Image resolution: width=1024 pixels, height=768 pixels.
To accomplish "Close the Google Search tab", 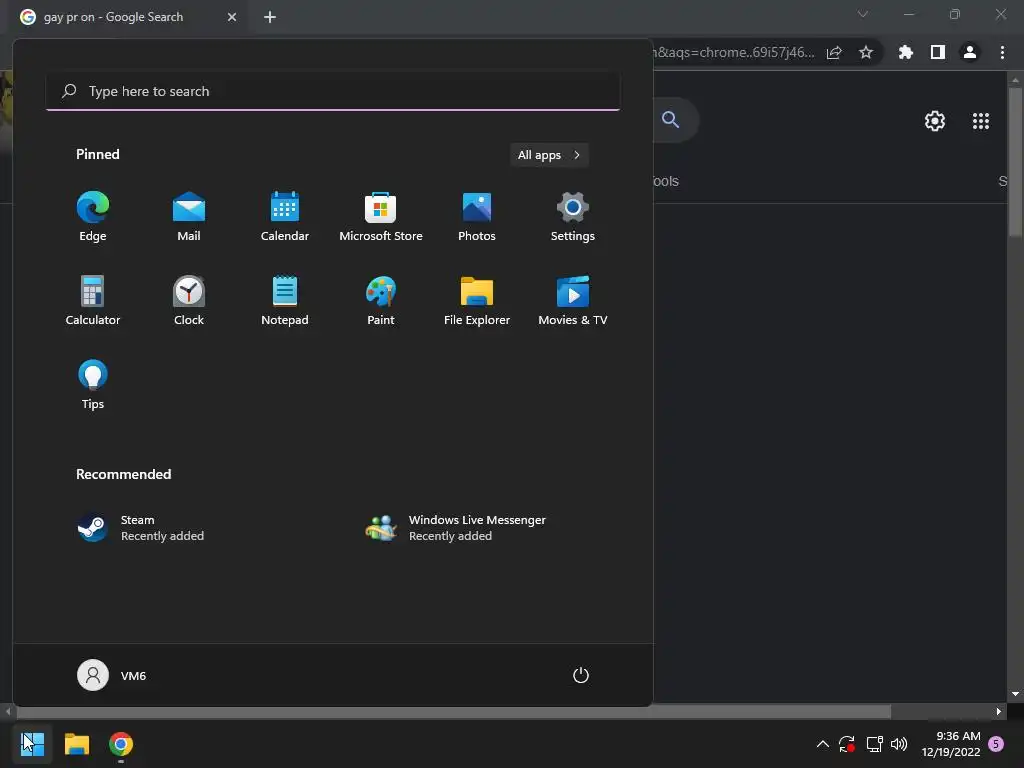I will (x=232, y=17).
